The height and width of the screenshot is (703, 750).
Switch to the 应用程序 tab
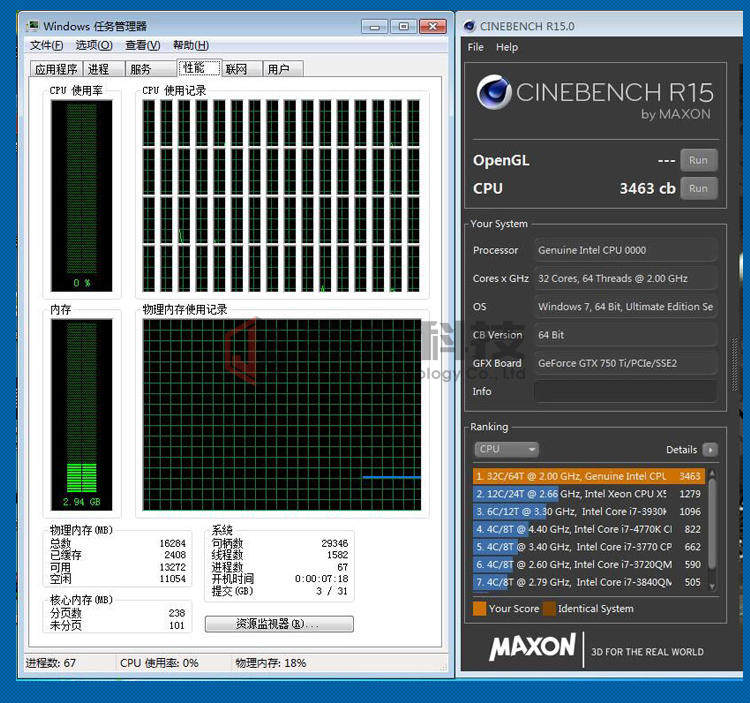tap(56, 69)
